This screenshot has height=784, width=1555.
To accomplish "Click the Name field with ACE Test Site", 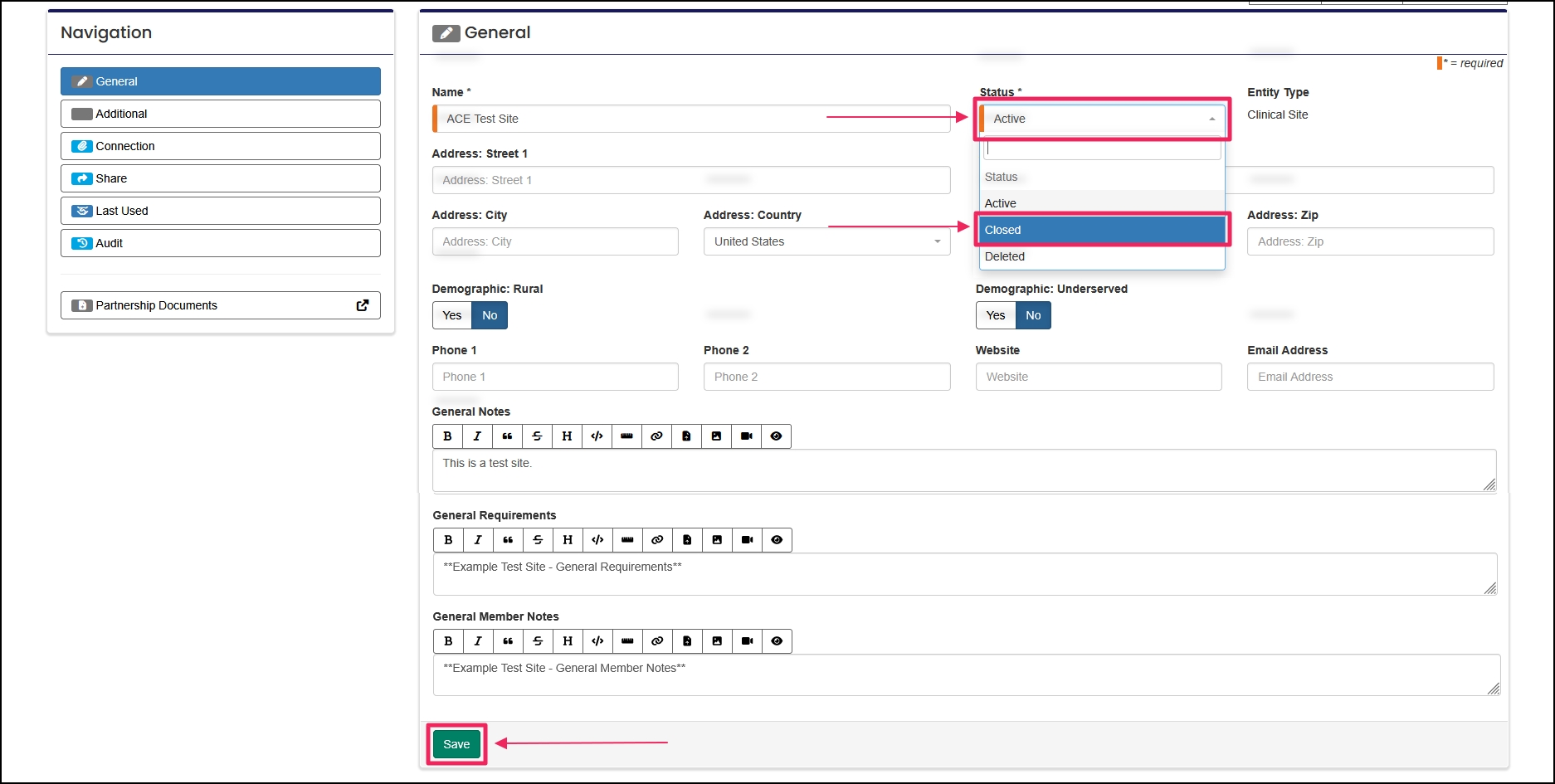I will (x=691, y=119).
